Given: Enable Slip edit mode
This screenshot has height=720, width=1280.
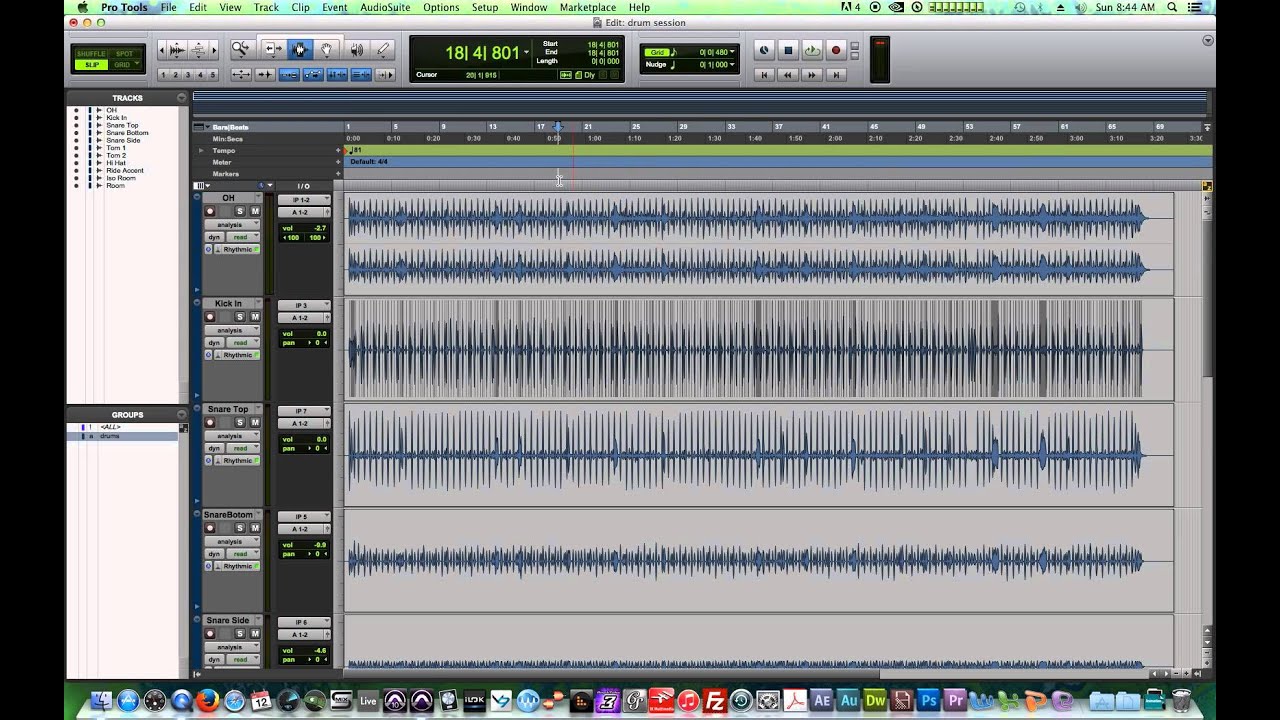Looking at the screenshot, I should pyautogui.click(x=92, y=65).
